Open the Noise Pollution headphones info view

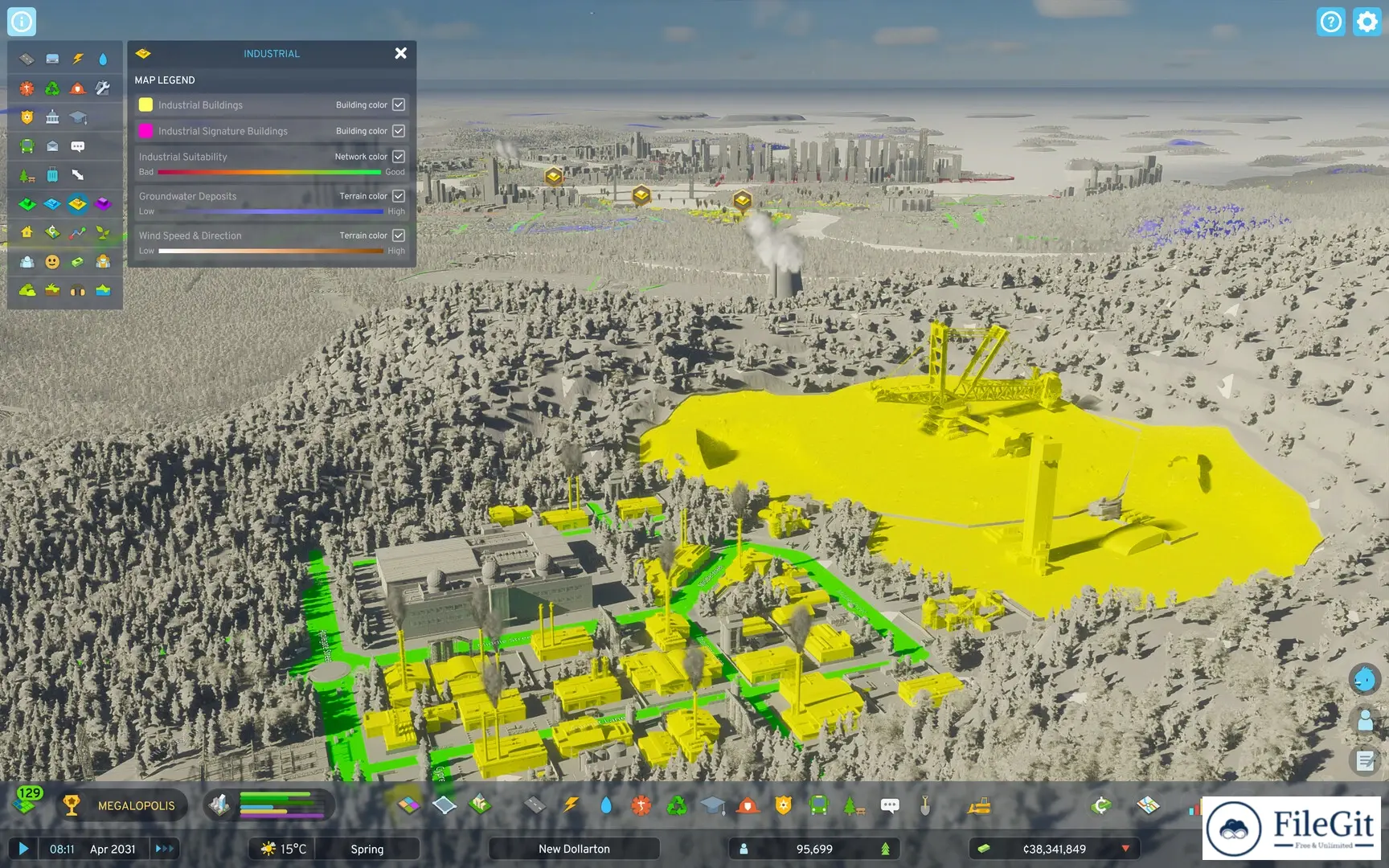coord(78,290)
